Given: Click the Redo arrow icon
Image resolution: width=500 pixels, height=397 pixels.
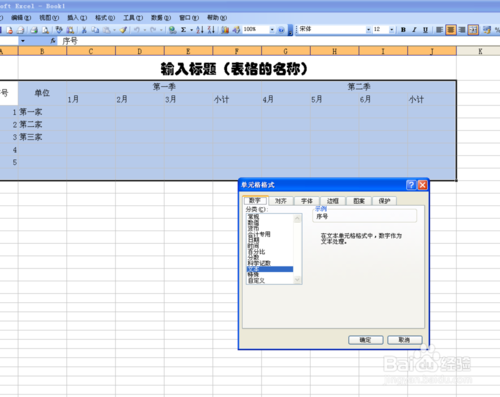Looking at the screenshot, I should tap(153, 30).
